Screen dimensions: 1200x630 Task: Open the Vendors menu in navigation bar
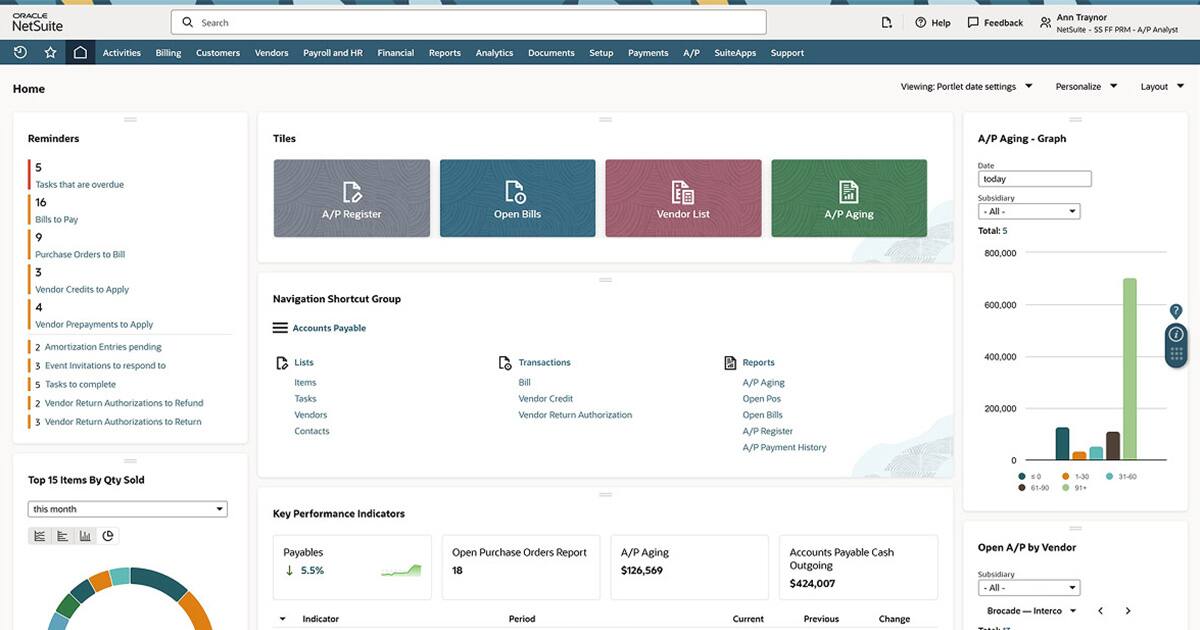point(271,53)
